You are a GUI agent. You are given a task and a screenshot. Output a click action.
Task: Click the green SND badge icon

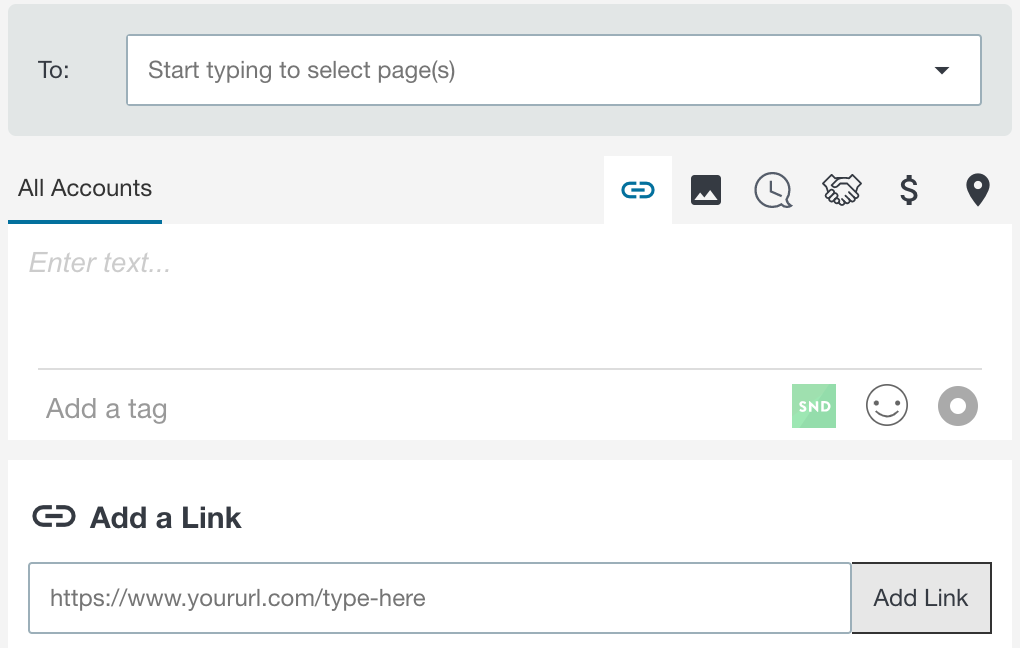pos(814,406)
